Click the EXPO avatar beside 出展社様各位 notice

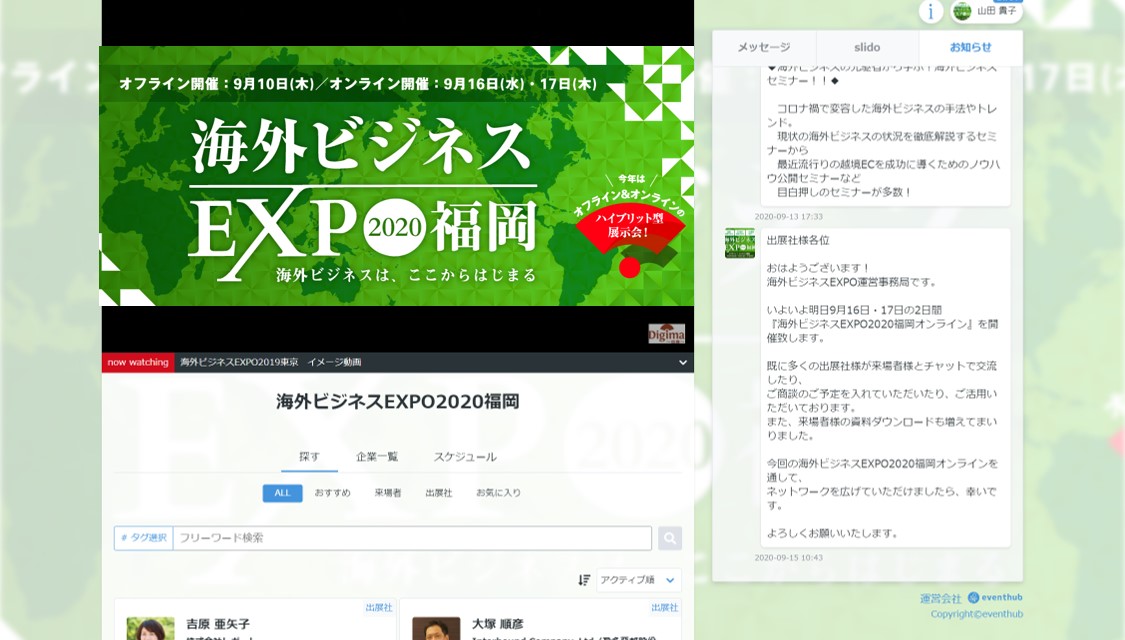point(740,243)
